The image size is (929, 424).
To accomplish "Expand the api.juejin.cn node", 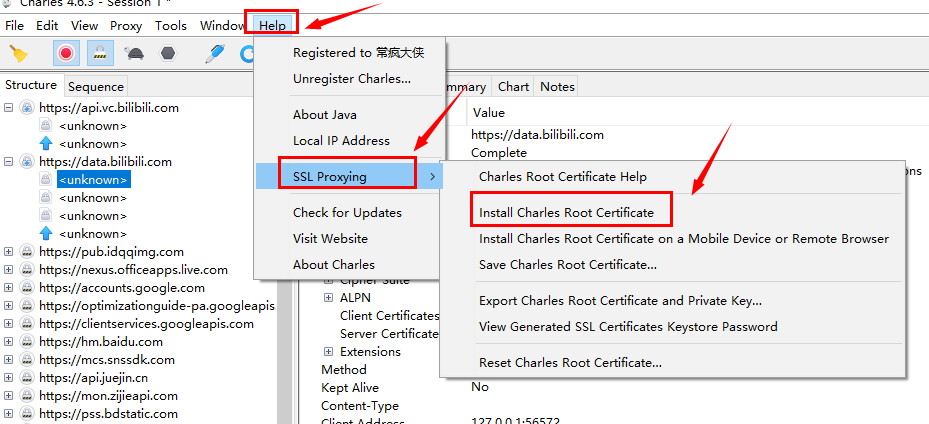I will [8, 378].
